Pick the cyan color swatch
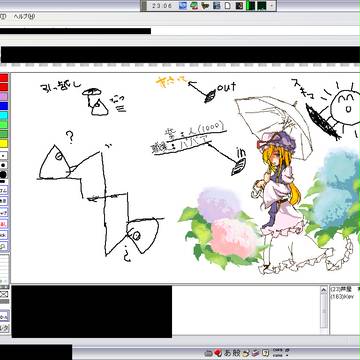 coord(3,115)
